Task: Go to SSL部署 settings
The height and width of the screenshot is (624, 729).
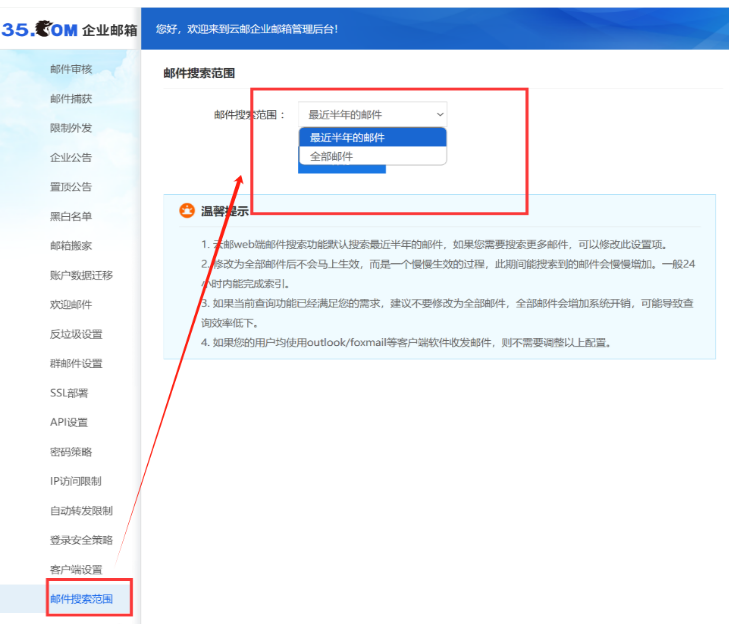Action: [69, 393]
